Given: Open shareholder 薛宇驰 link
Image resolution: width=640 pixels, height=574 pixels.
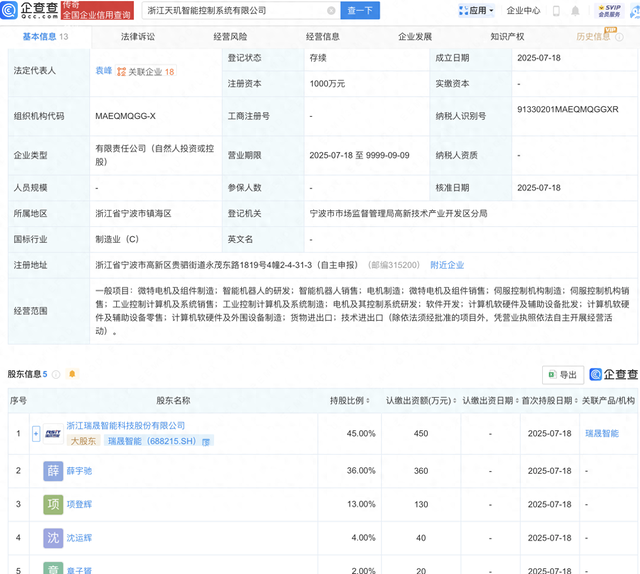Looking at the screenshot, I should click(x=79, y=471).
